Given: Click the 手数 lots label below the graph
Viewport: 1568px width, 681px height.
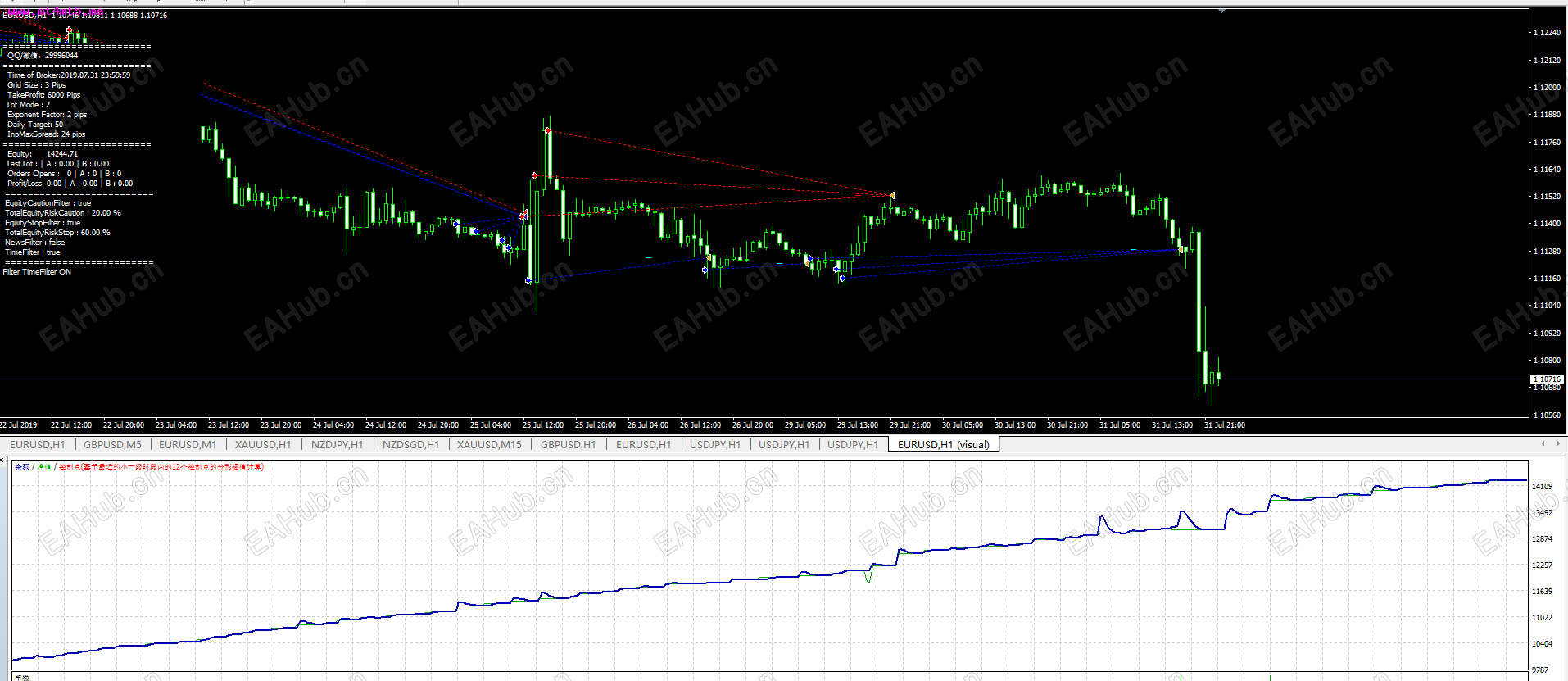Looking at the screenshot, I should tap(22, 678).
